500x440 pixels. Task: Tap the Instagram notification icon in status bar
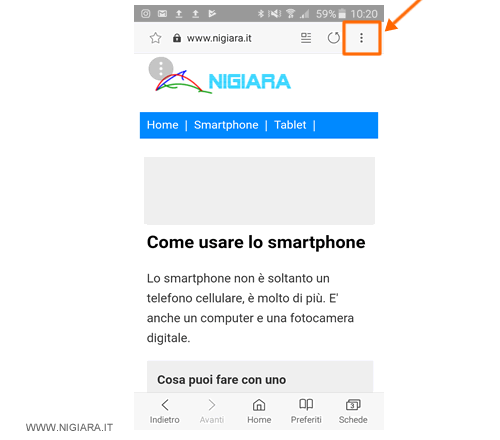(145, 14)
